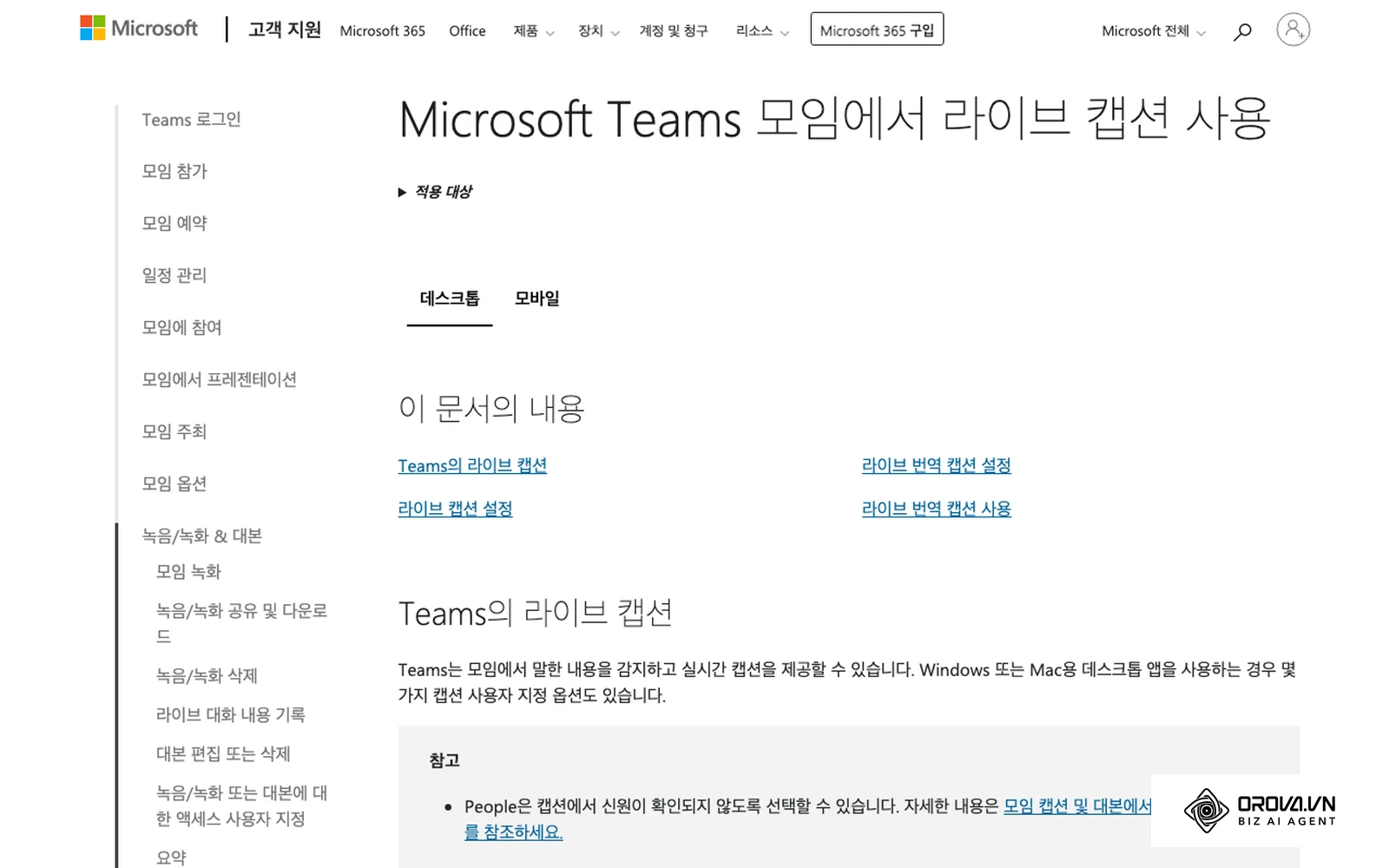
Task: Open 일정 관리 in sidebar
Action: click(x=174, y=276)
